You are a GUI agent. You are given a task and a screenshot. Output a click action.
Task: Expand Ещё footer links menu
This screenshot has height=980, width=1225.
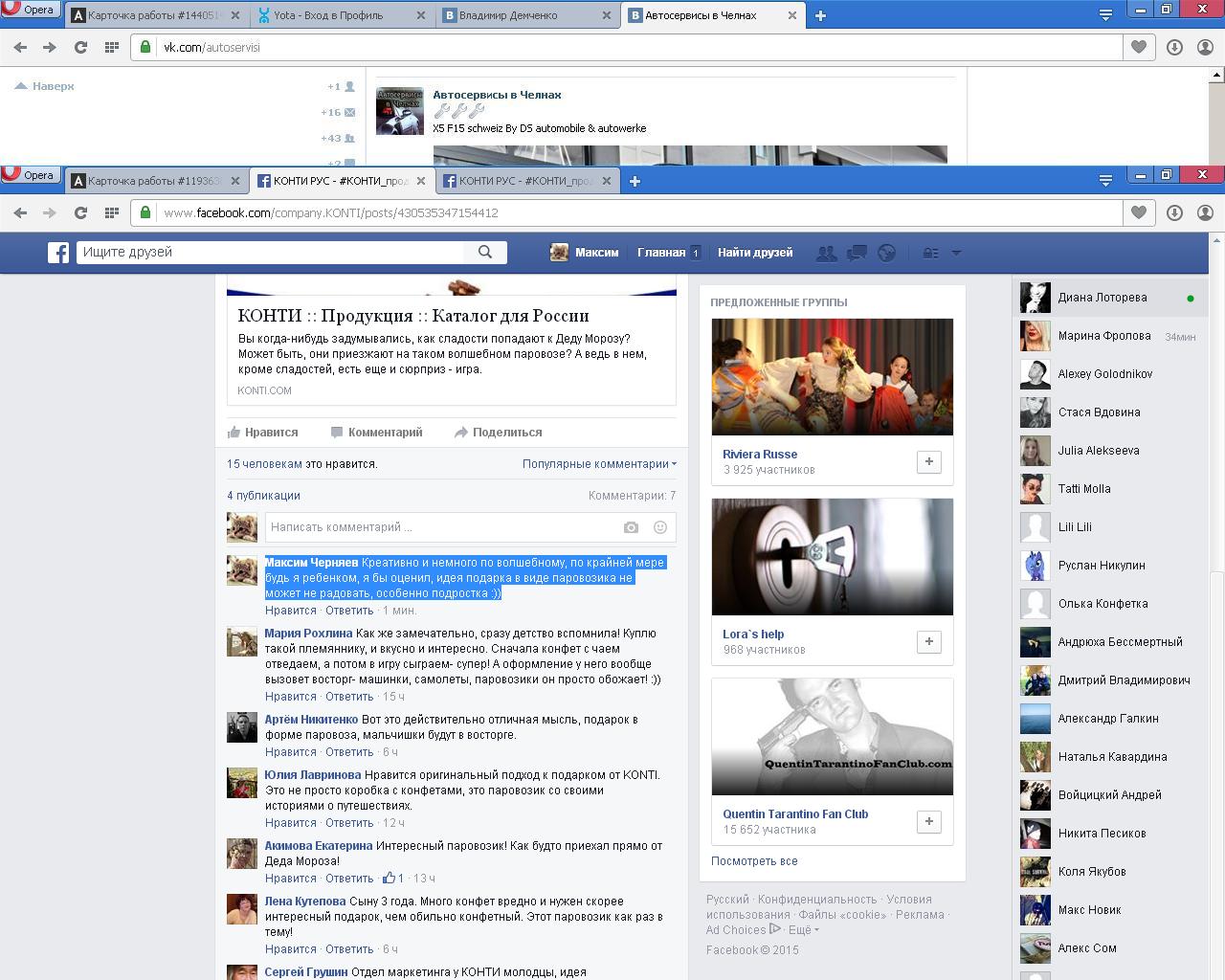tap(803, 930)
